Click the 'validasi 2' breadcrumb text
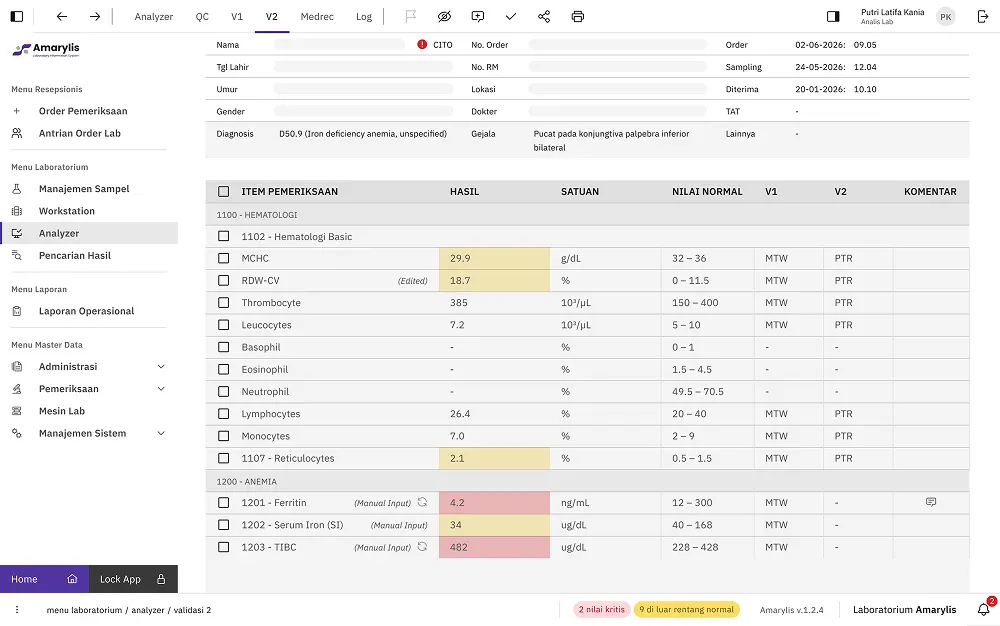The image size is (1000, 626). (x=193, y=610)
